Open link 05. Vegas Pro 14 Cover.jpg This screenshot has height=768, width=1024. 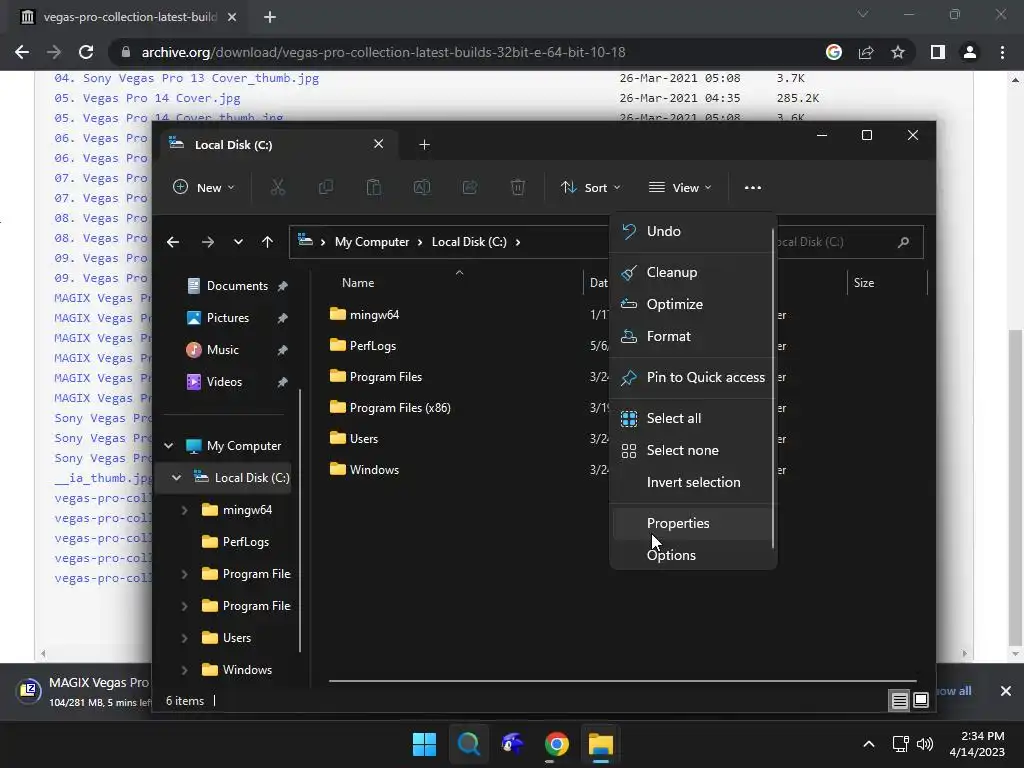pyautogui.click(x=148, y=99)
